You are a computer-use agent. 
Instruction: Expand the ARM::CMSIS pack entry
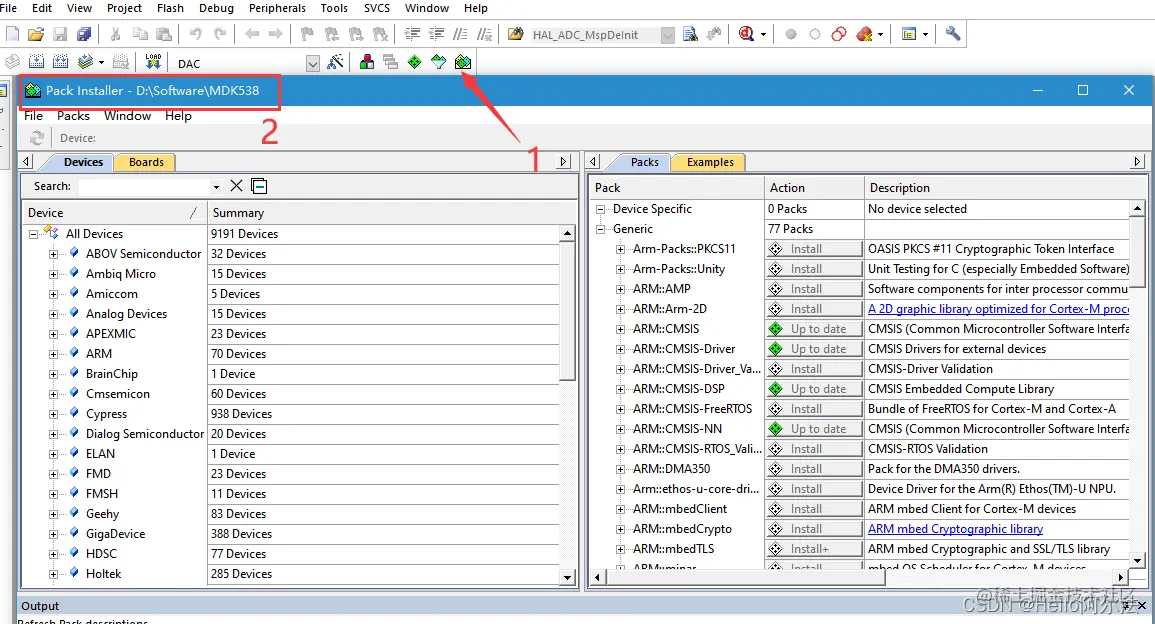tap(620, 329)
